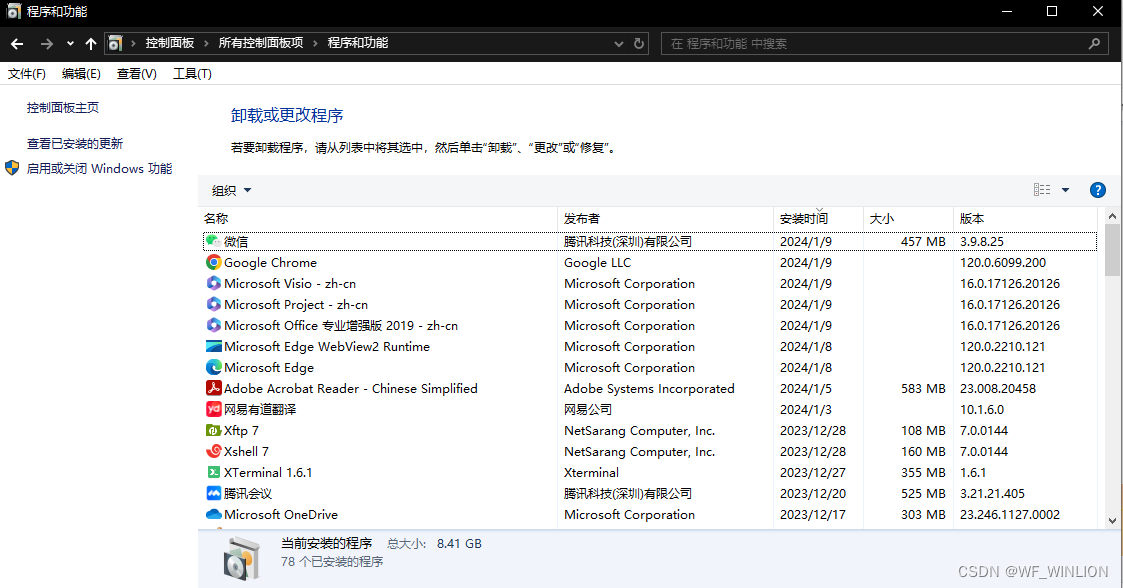This screenshot has height=588, width=1123.
Task: Click the Xftp 7 icon
Action: (x=213, y=430)
